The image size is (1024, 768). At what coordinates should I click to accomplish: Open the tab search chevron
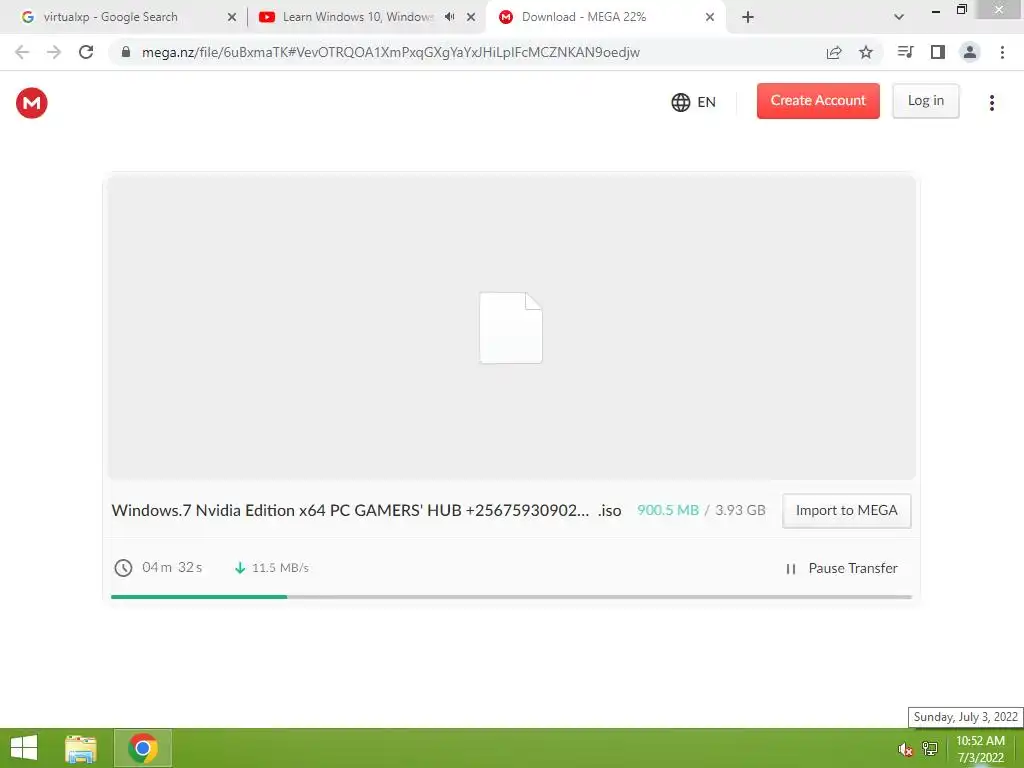click(x=899, y=17)
